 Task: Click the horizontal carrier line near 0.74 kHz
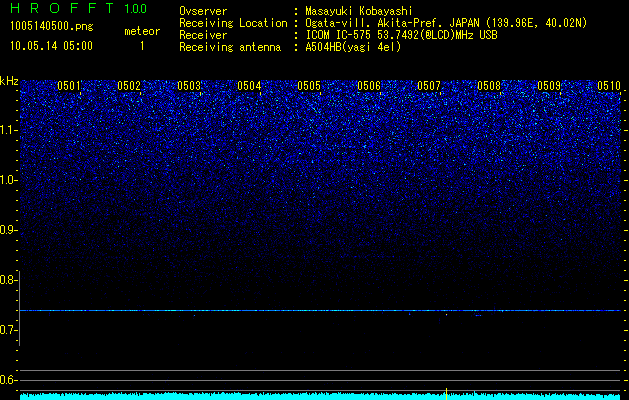(x=320, y=311)
